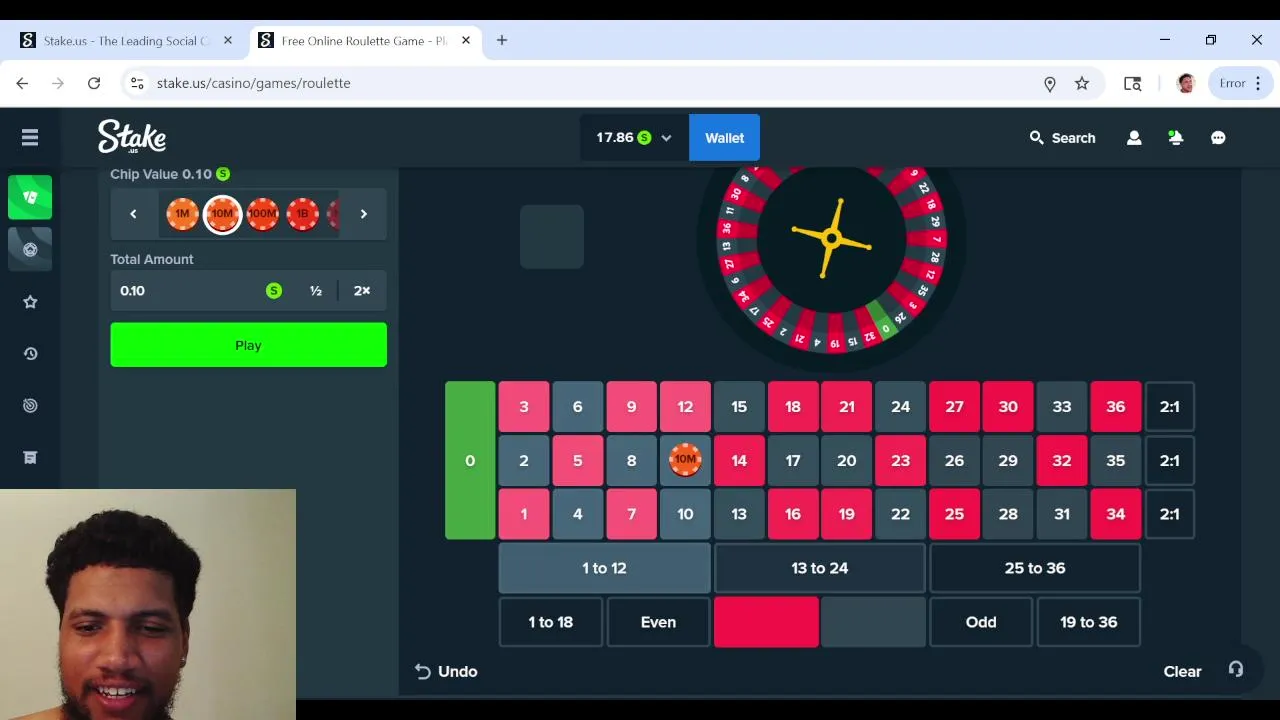This screenshot has width=1280, height=720.
Task: View site information icon in address bar
Action: click(137, 83)
